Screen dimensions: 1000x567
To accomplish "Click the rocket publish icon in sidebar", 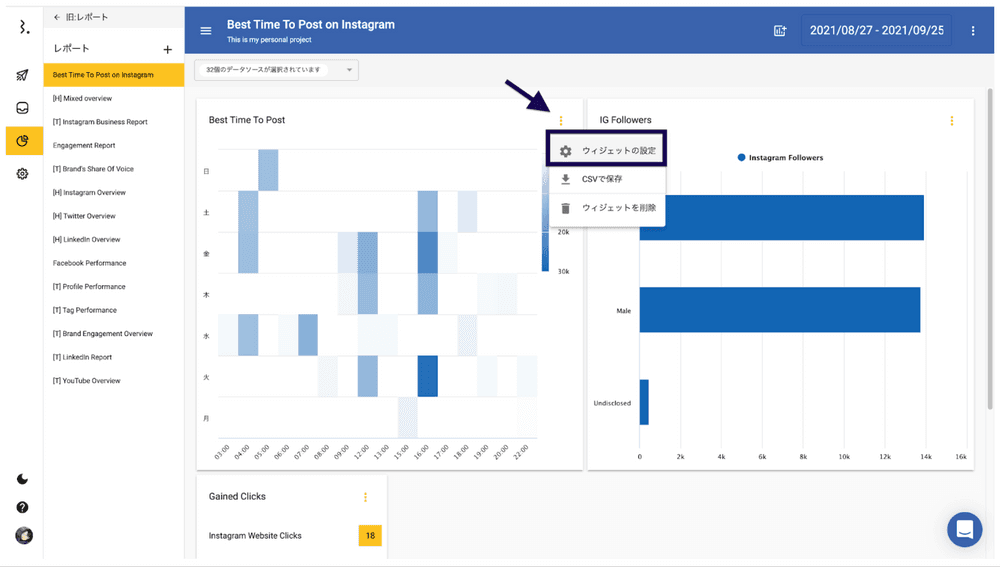I will coord(23,75).
